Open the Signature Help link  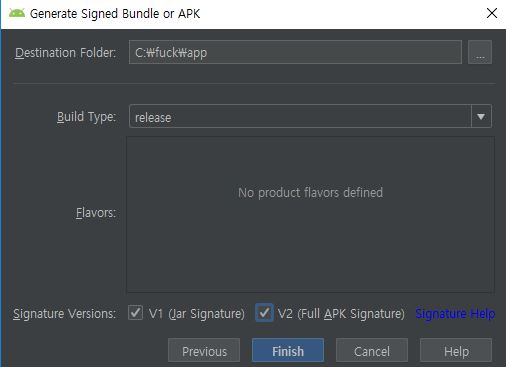click(455, 314)
